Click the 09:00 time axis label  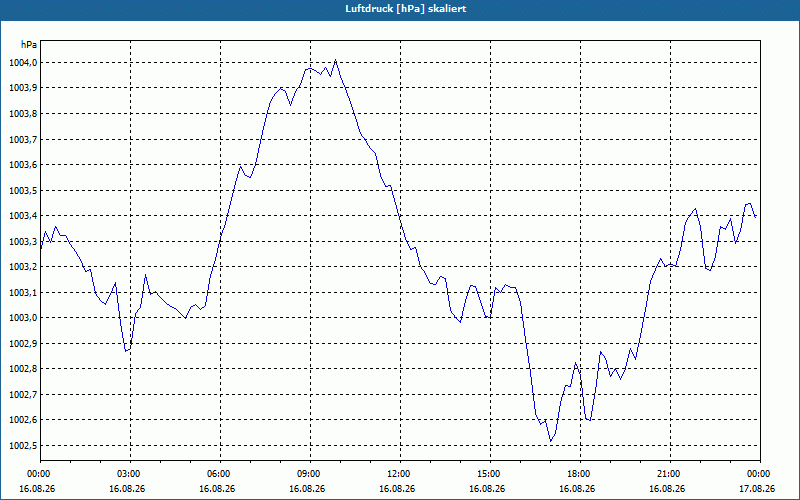310,474
